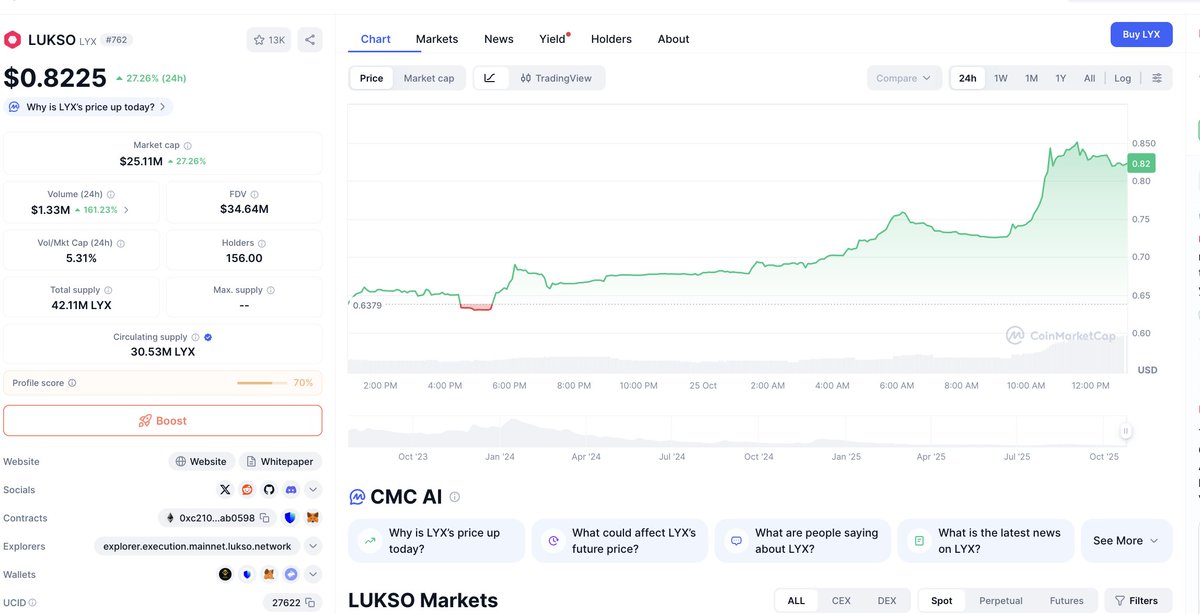Open the Whitepaper link
1200x614 pixels.
(280, 462)
